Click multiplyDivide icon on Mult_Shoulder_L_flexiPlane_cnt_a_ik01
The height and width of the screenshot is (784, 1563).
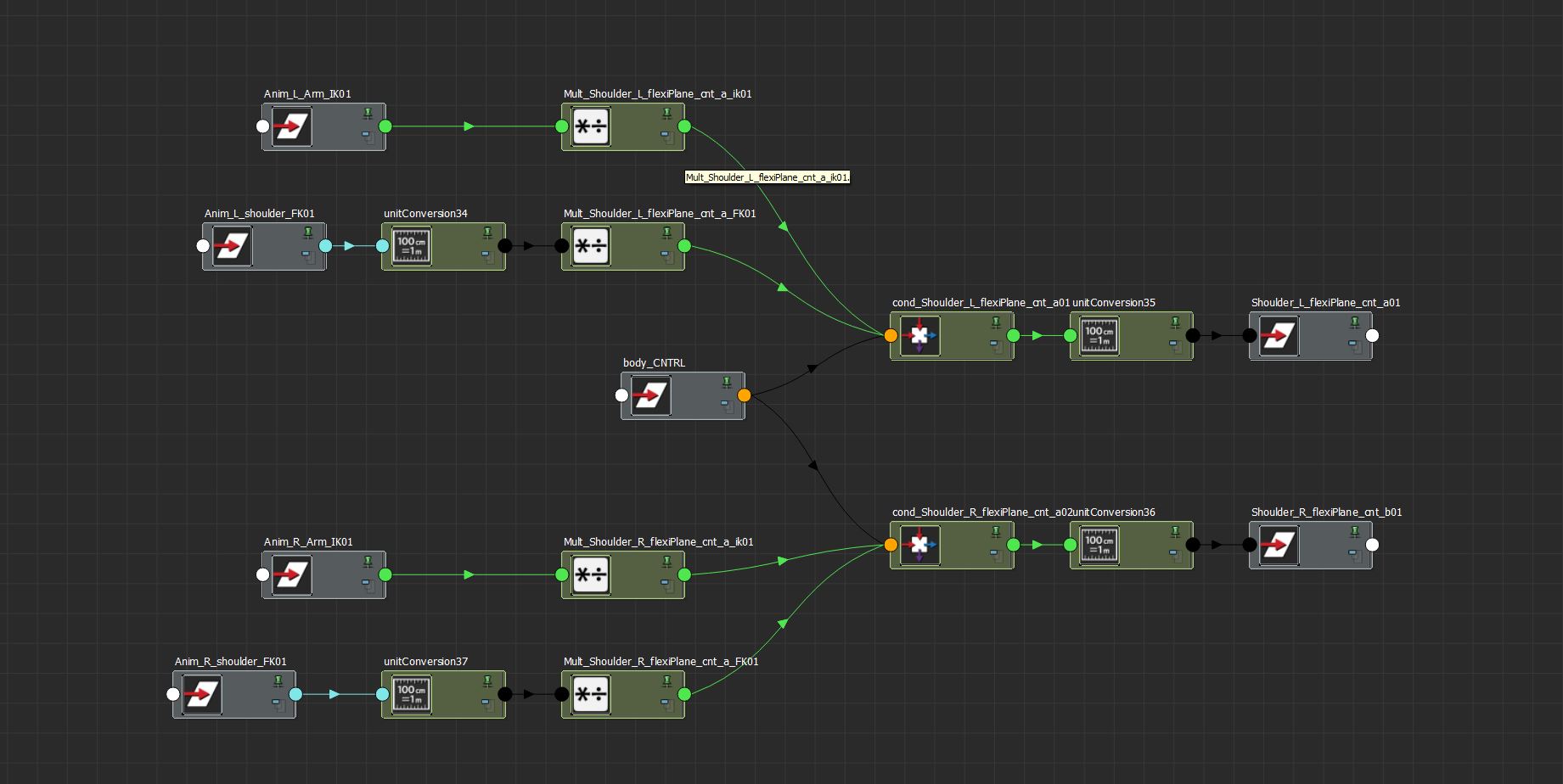pyautogui.click(x=590, y=127)
